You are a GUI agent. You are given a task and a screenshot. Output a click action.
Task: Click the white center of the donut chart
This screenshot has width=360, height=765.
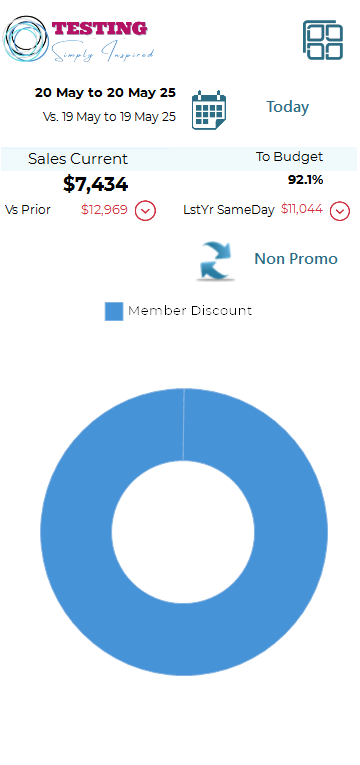click(183, 532)
